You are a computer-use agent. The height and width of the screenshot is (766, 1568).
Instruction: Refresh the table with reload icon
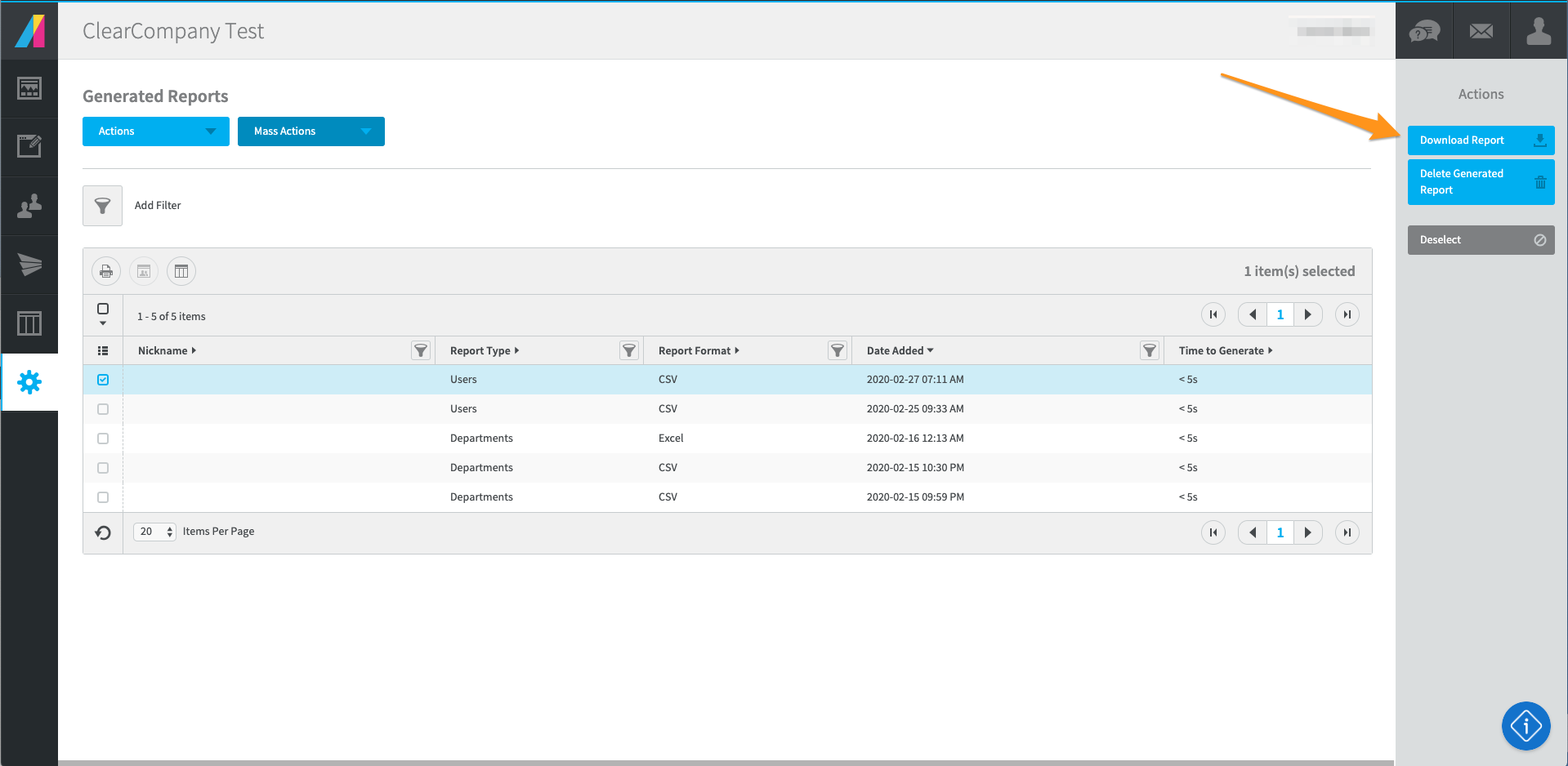pyautogui.click(x=103, y=532)
